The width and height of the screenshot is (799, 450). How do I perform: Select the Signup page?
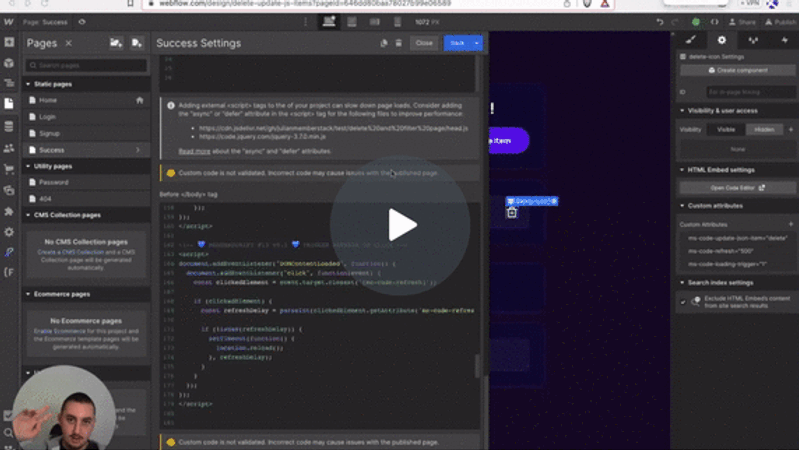tap(87, 134)
